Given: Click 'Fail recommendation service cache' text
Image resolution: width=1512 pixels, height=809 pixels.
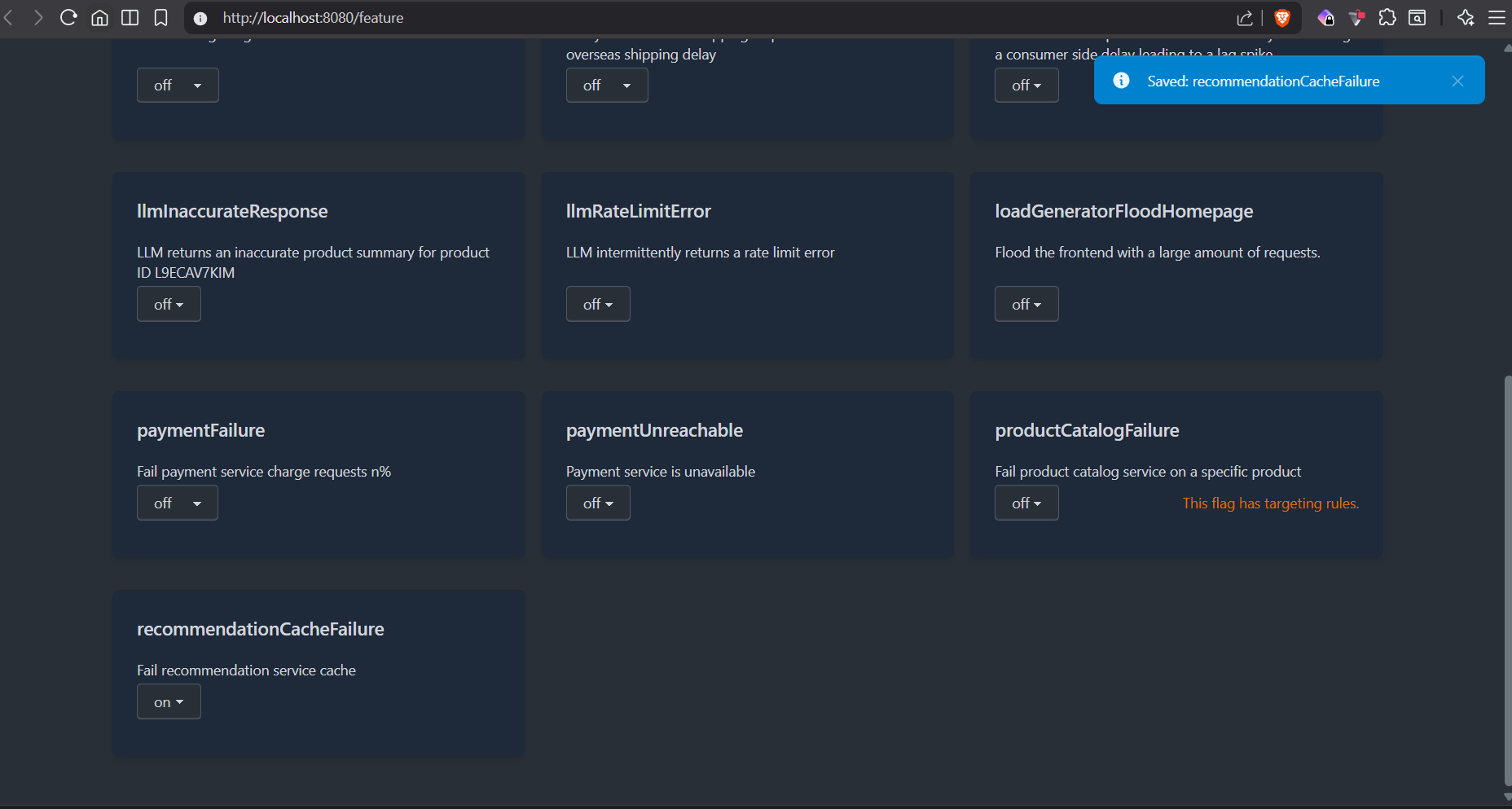Looking at the screenshot, I should (246, 671).
